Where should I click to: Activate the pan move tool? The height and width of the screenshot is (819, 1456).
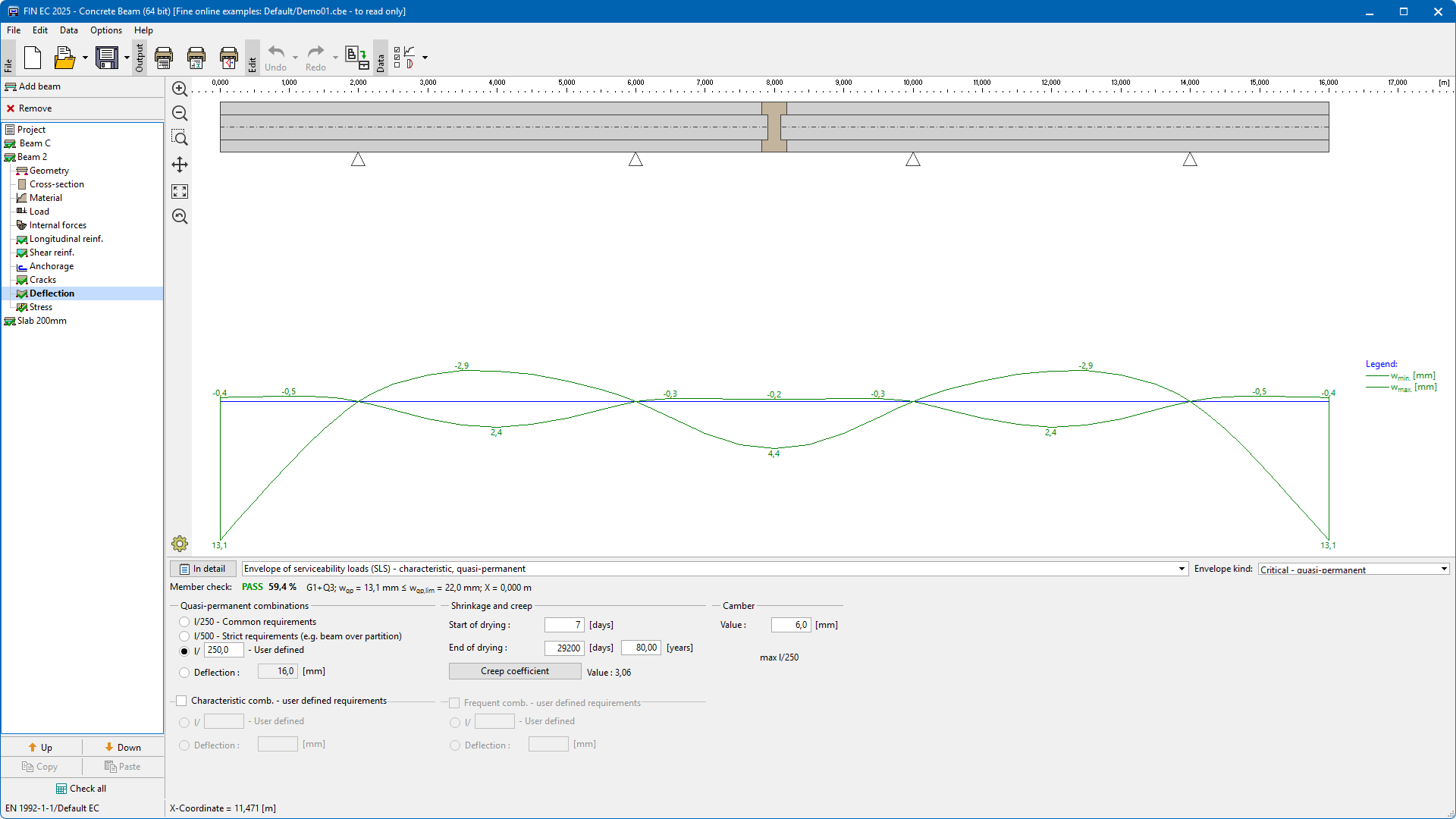[180, 165]
